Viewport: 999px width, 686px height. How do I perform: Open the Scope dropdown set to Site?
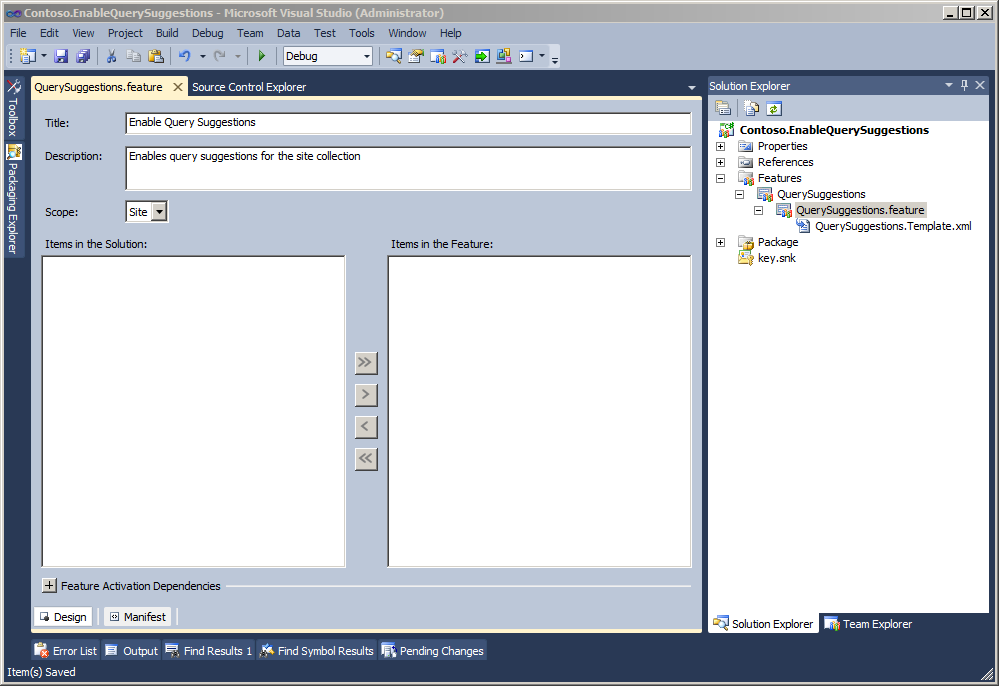[159, 211]
